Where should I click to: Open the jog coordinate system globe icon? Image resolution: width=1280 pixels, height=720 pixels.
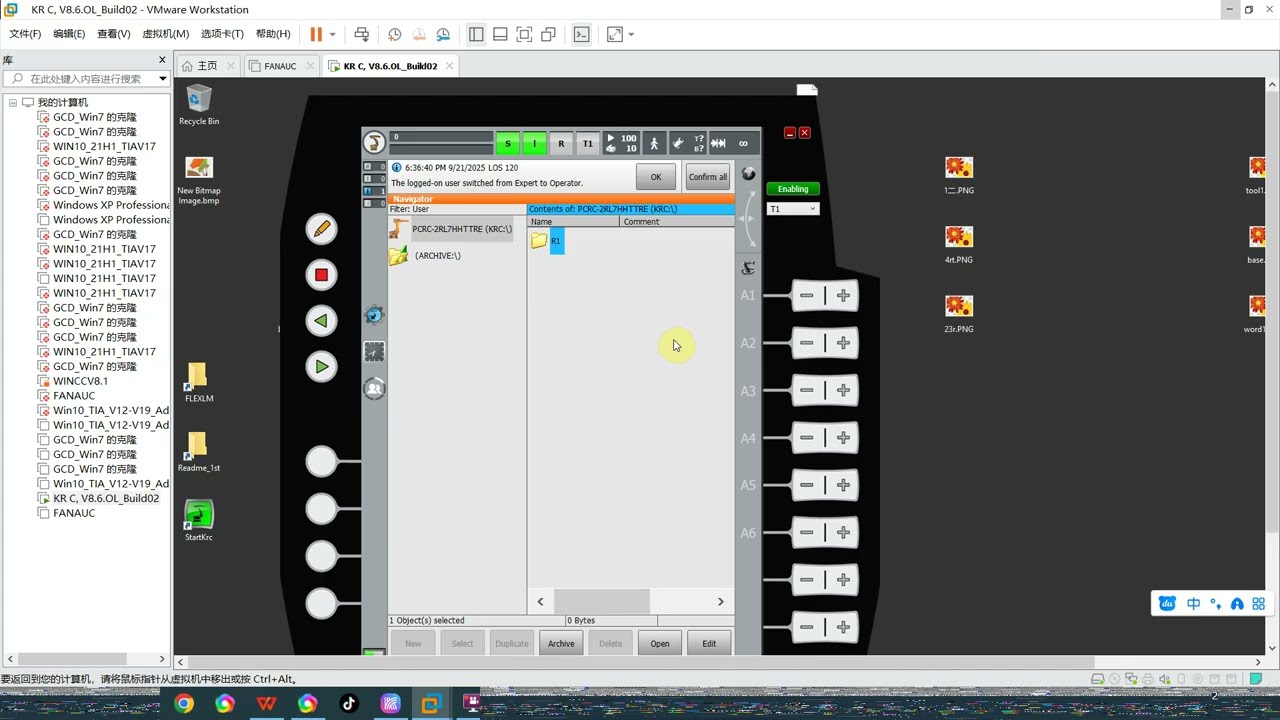pyautogui.click(x=748, y=174)
